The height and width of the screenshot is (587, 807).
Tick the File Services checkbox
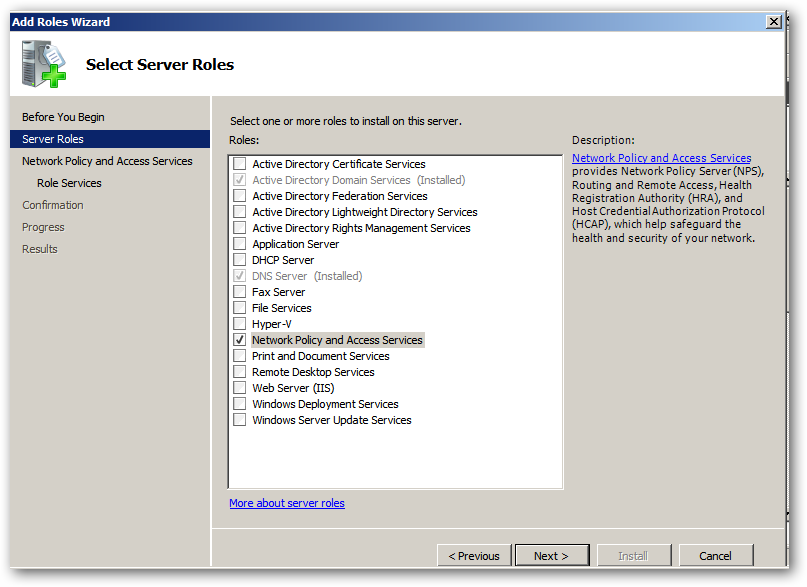tap(239, 308)
